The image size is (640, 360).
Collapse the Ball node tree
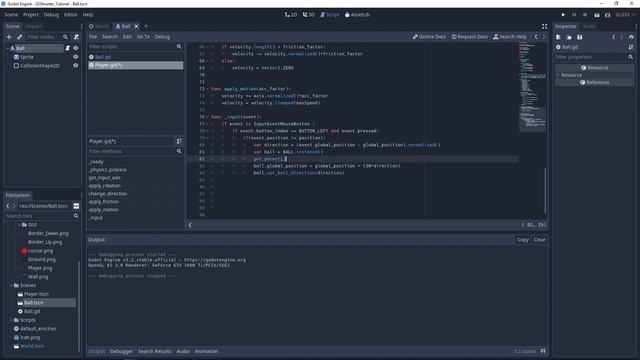pyautogui.click(x=7, y=48)
